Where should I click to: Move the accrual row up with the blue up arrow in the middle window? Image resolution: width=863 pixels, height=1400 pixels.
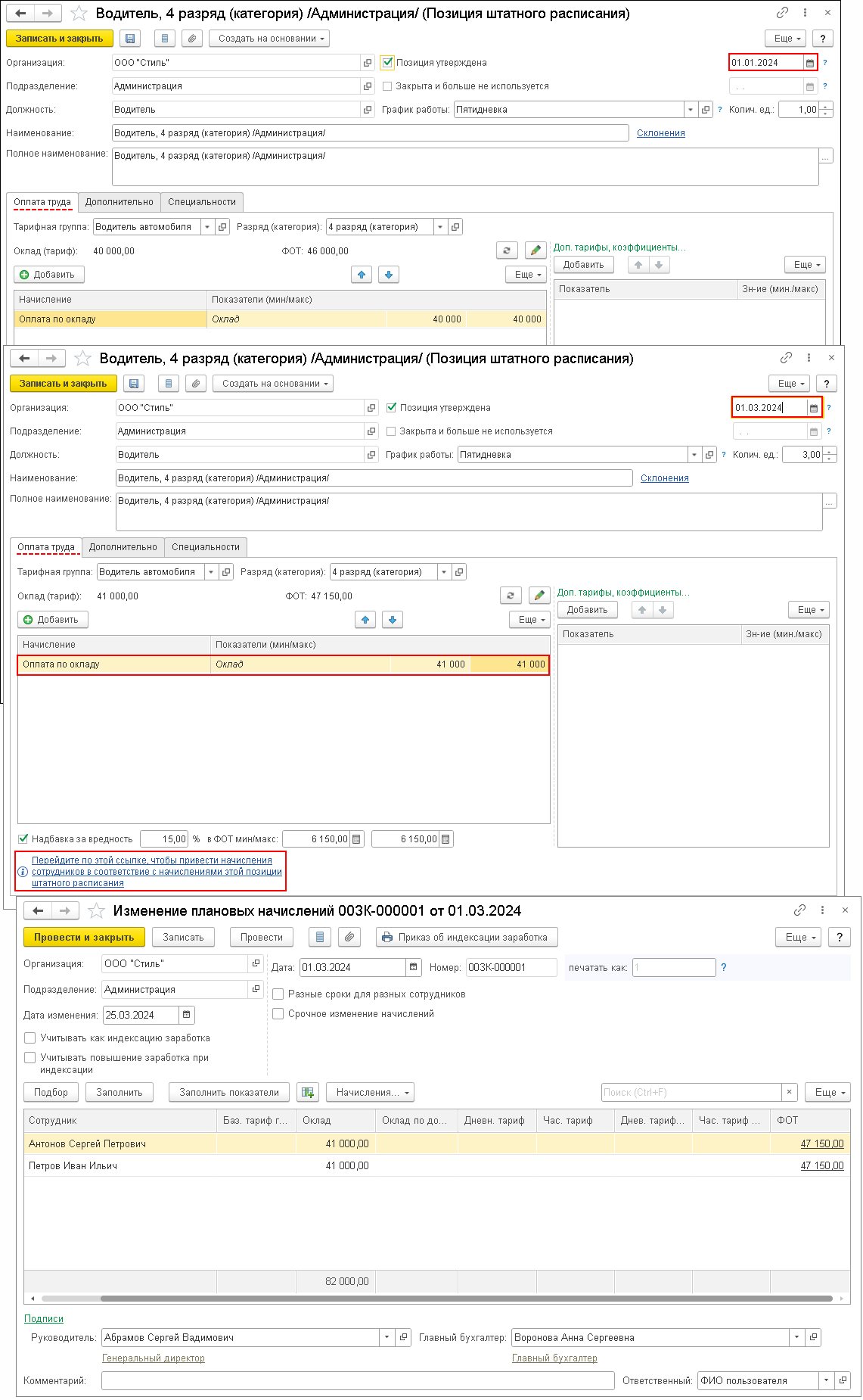pos(365,620)
